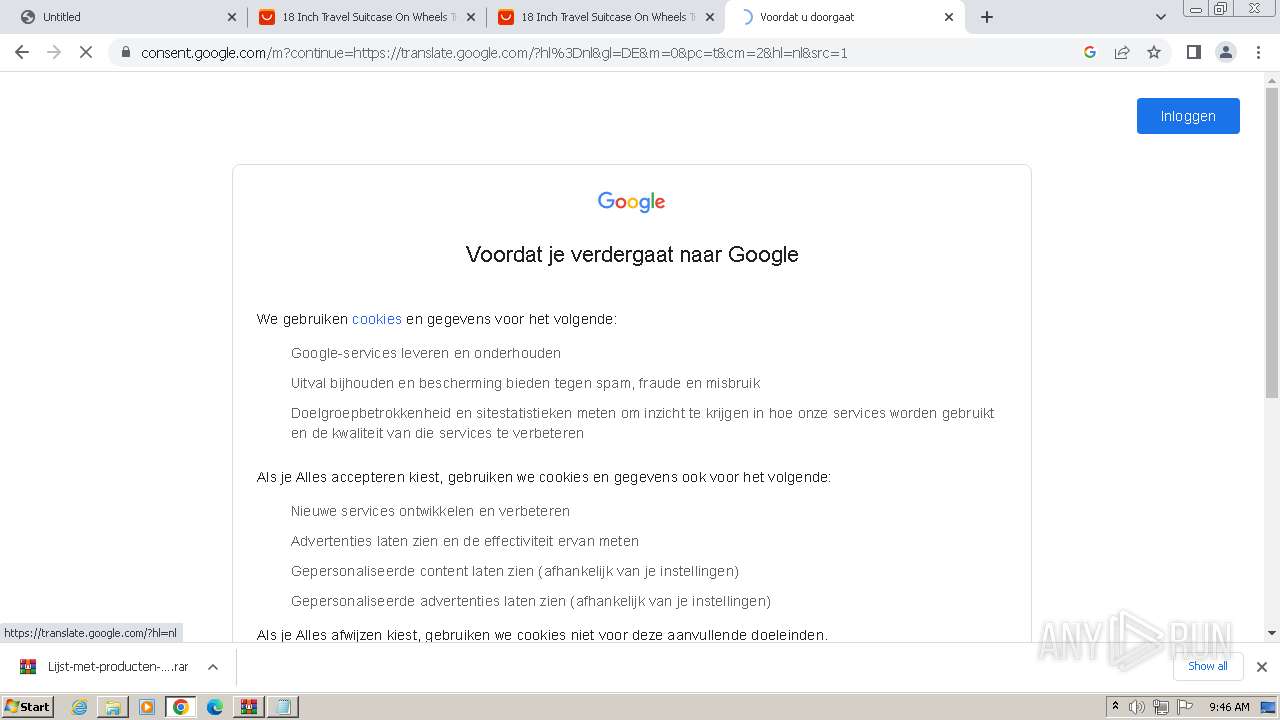Click the Inloggen button
1280x720 pixels.
pos(1188,116)
